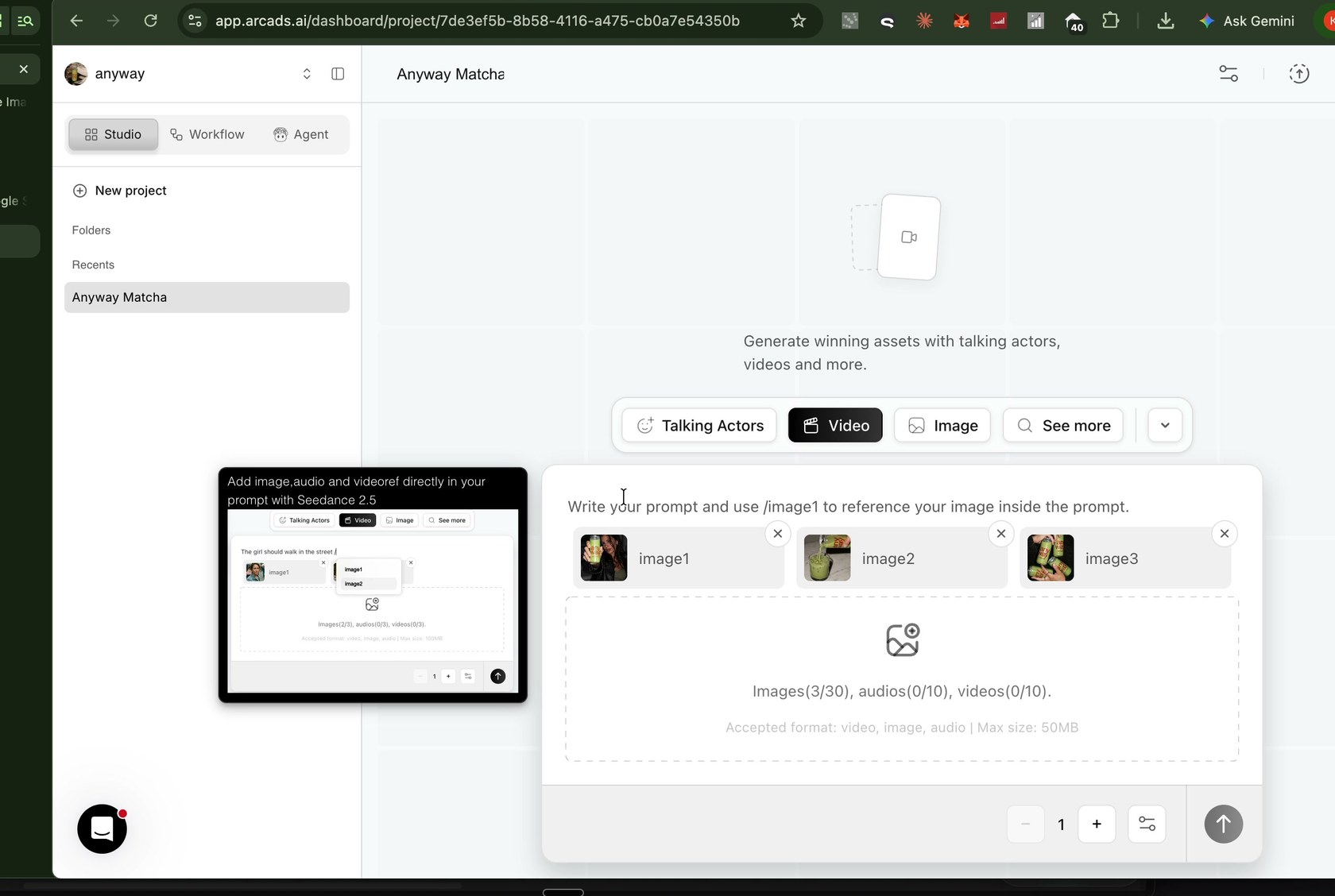Open the anyway workspace switcher chevrons
Image resolution: width=1335 pixels, height=896 pixels.
307,74
